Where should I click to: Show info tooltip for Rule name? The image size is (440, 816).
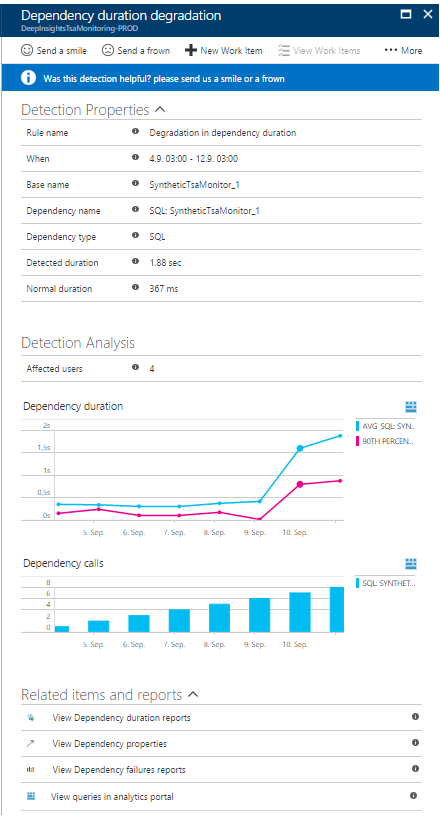(135, 132)
